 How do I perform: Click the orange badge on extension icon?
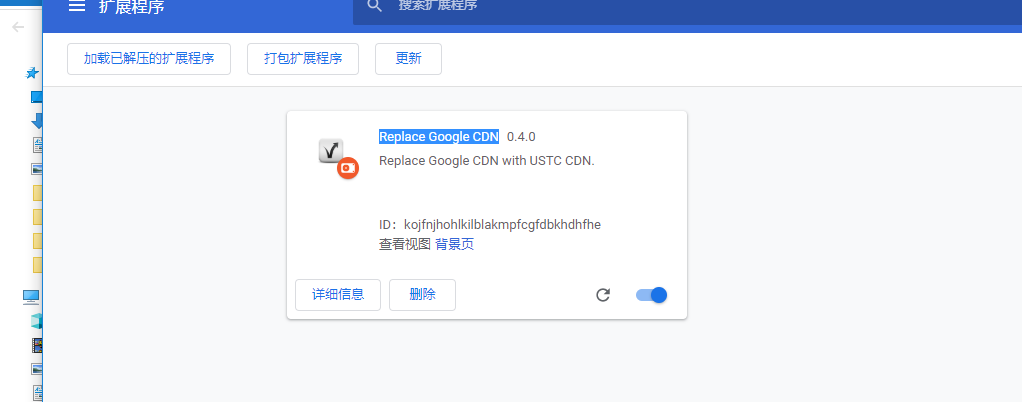tap(348, 168)
